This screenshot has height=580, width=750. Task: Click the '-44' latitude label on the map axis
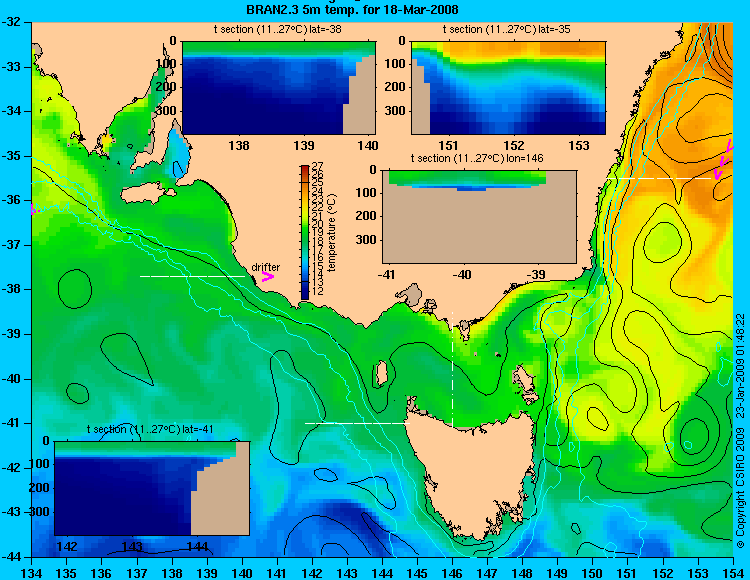[x=13, y=557]
